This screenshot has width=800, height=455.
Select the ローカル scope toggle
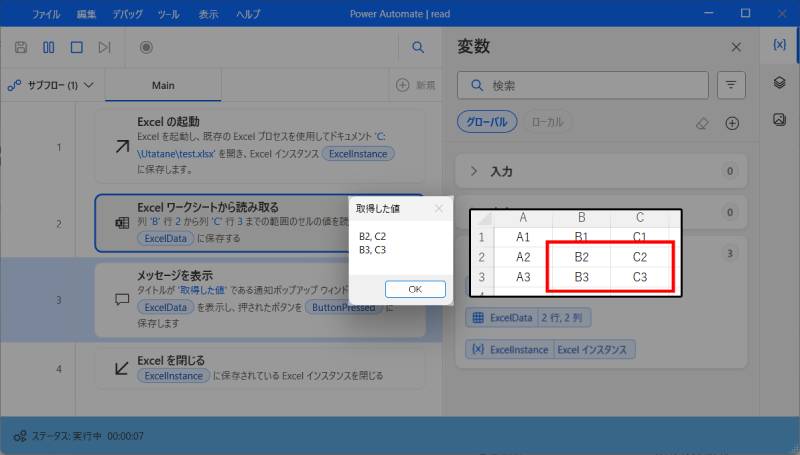[x=547, y=122]
